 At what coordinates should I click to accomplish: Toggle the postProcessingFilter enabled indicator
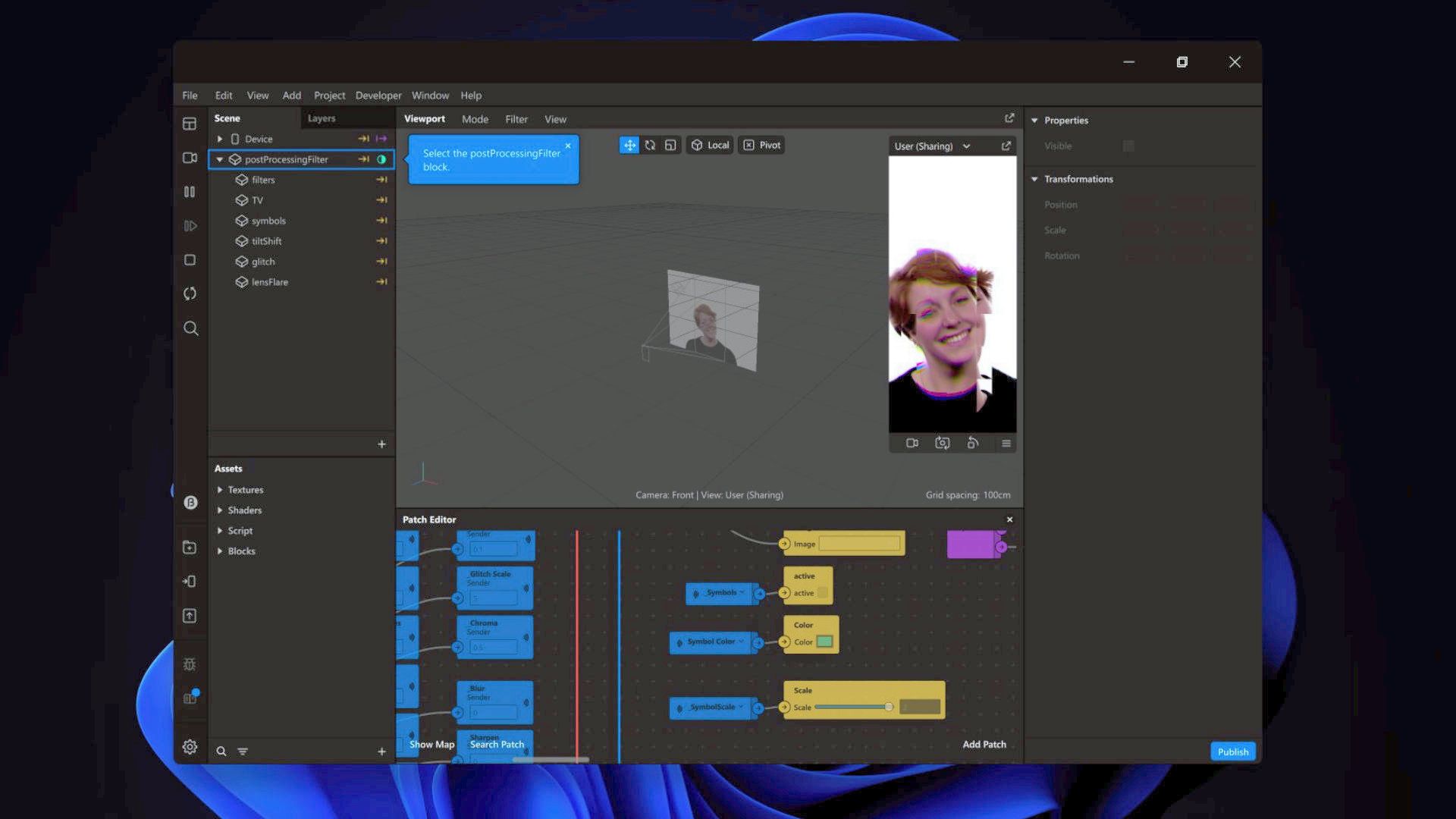[x=381, y=159]
